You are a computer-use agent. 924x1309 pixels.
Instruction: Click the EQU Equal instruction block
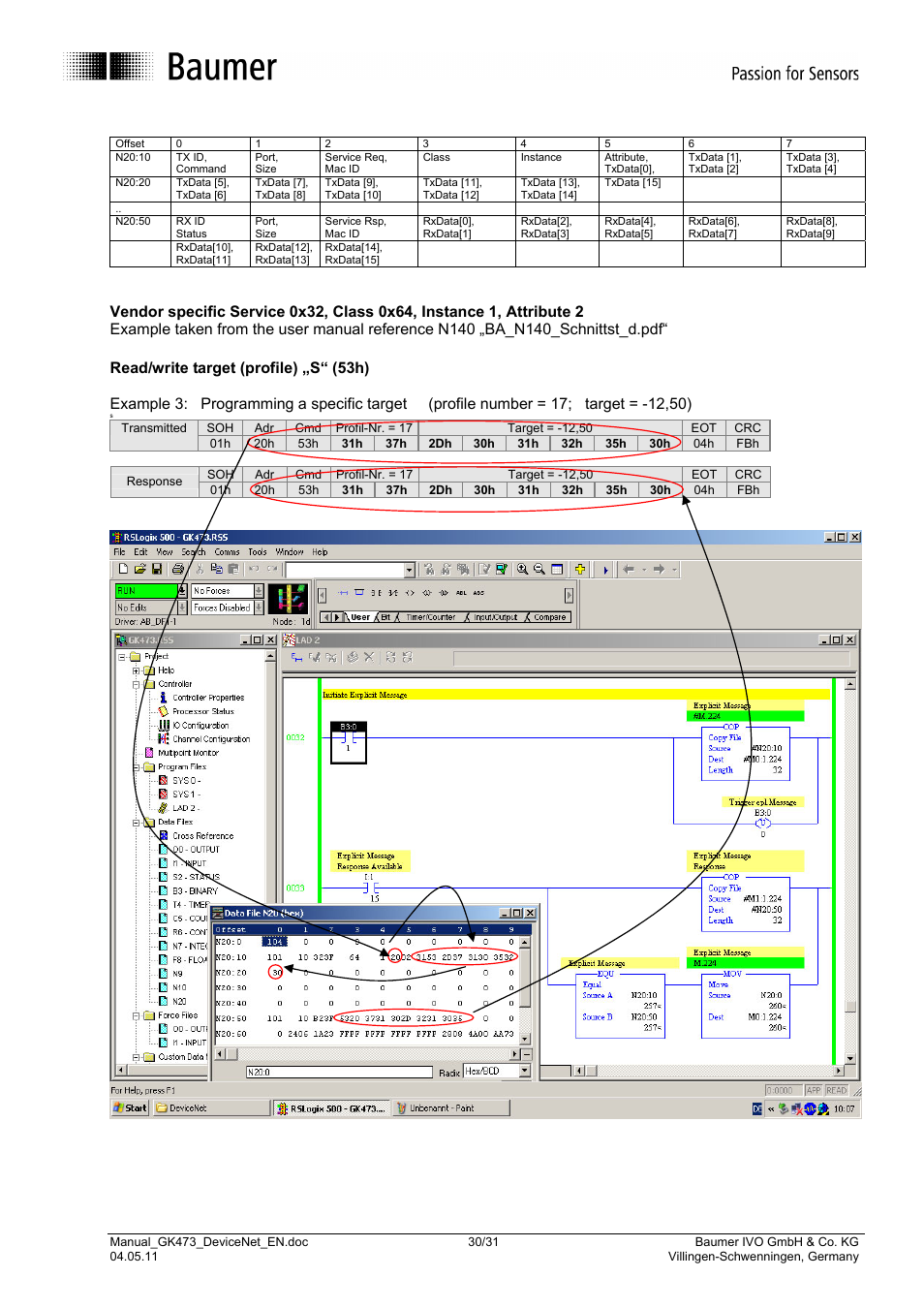pyautogui.click(x=619, y=1004)
